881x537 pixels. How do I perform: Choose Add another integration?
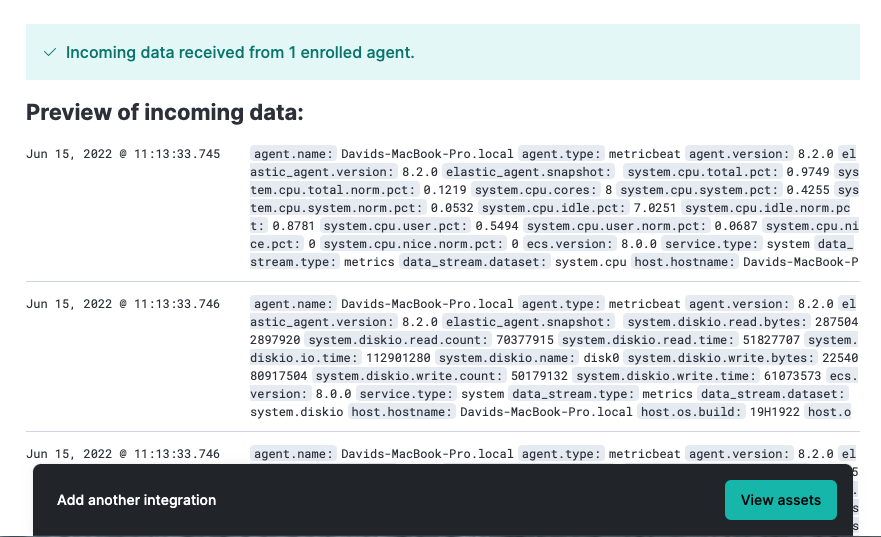point(136,500)
